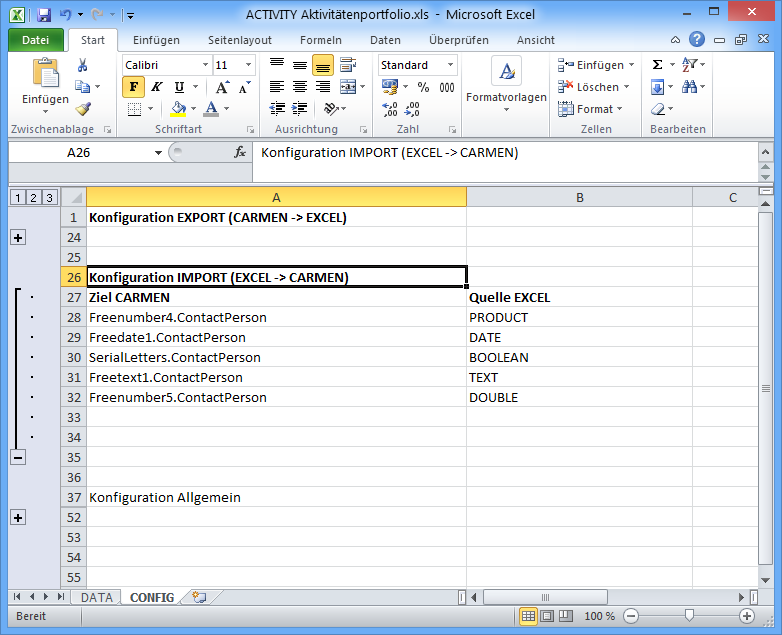
Task: Open the Calibri font name dropdown
Action: click(166, 65)
